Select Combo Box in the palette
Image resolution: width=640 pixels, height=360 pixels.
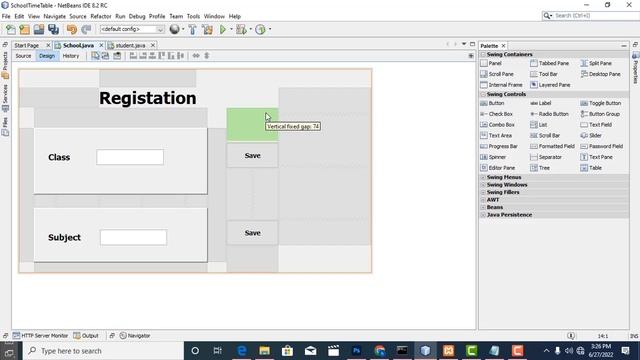[x=497, y=124]
